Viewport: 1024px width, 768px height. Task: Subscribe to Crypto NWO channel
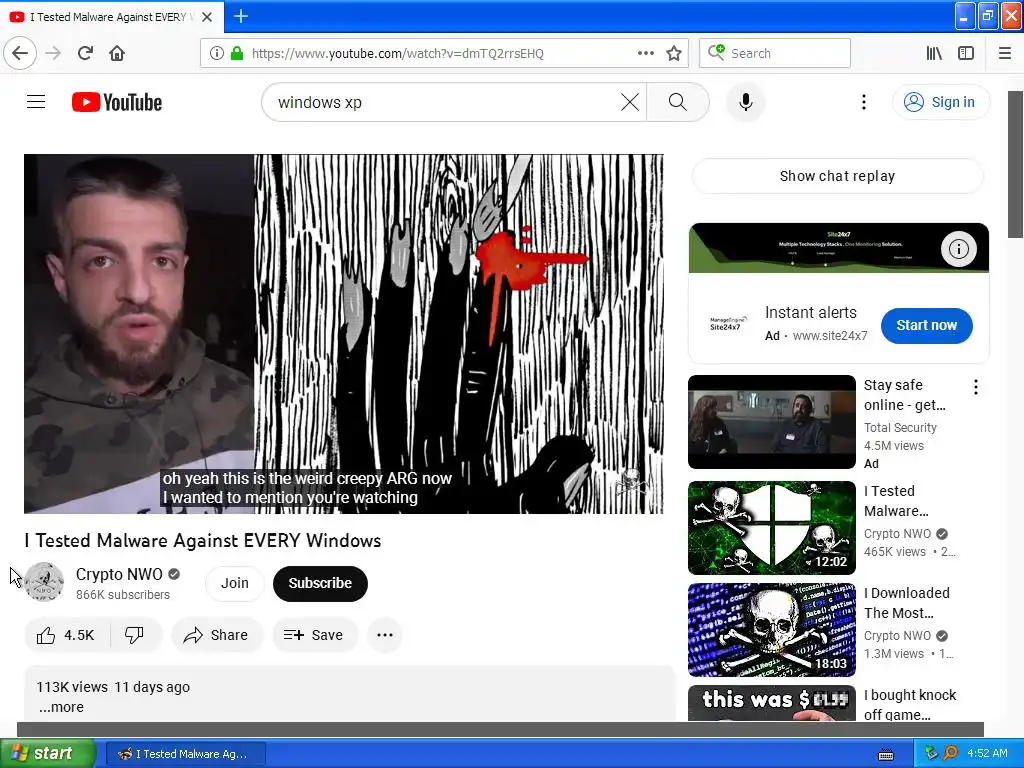320,583
